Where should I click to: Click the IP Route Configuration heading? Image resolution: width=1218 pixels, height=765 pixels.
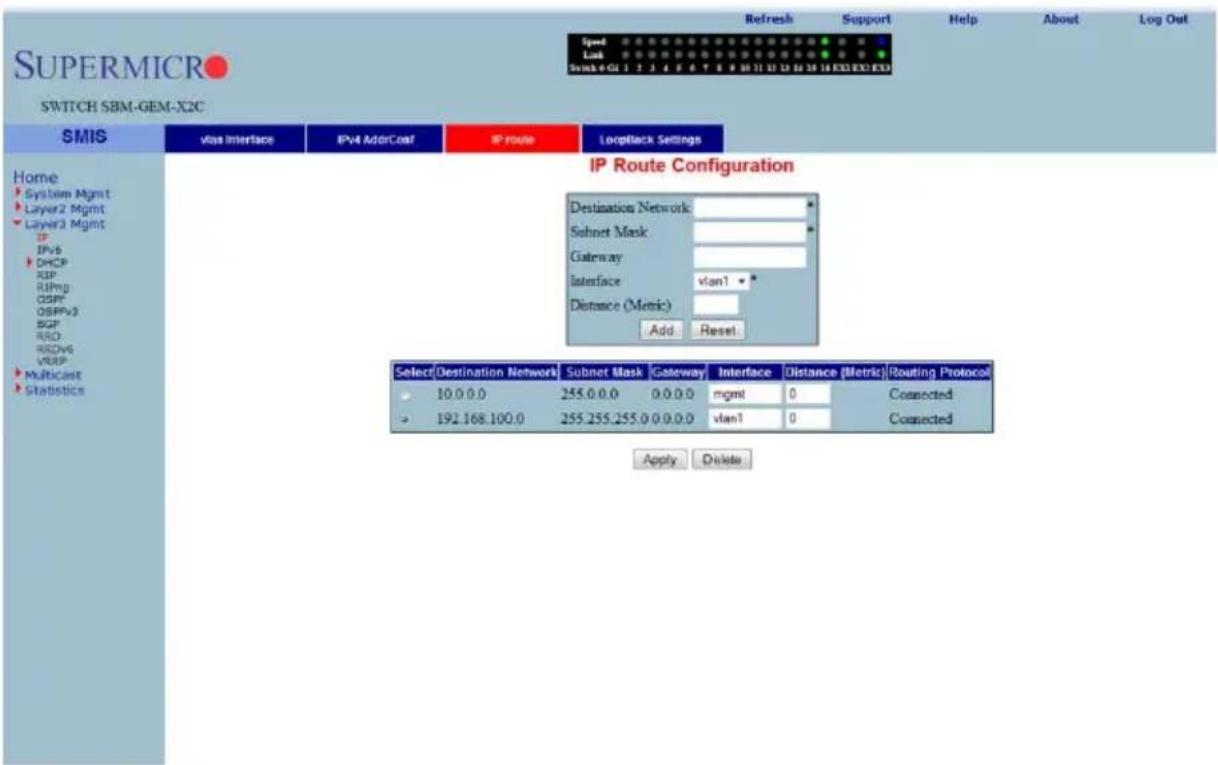point(693,165)
